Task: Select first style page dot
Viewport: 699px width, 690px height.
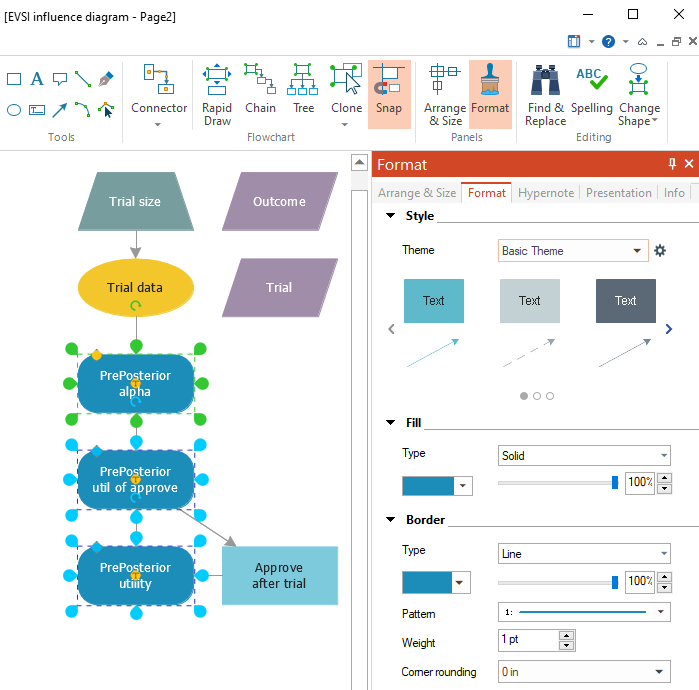Action: [x=524, y=396]
